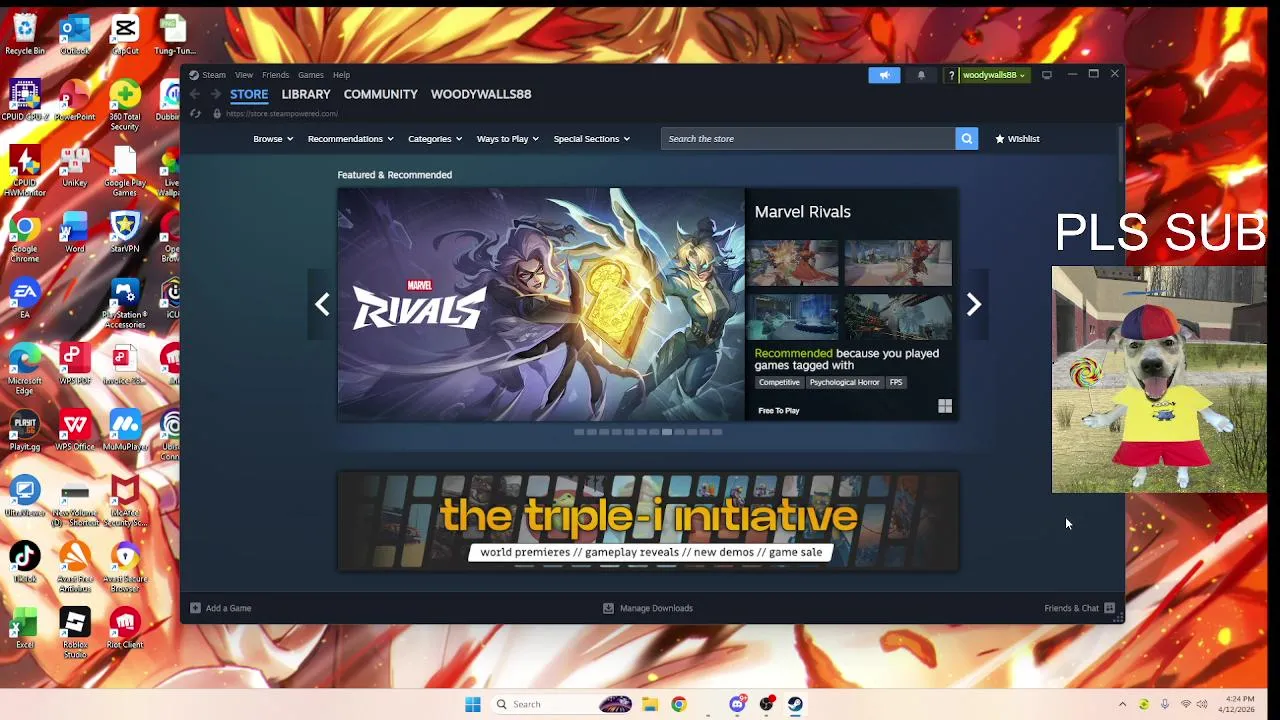Click the store search magnifier button

966,139
